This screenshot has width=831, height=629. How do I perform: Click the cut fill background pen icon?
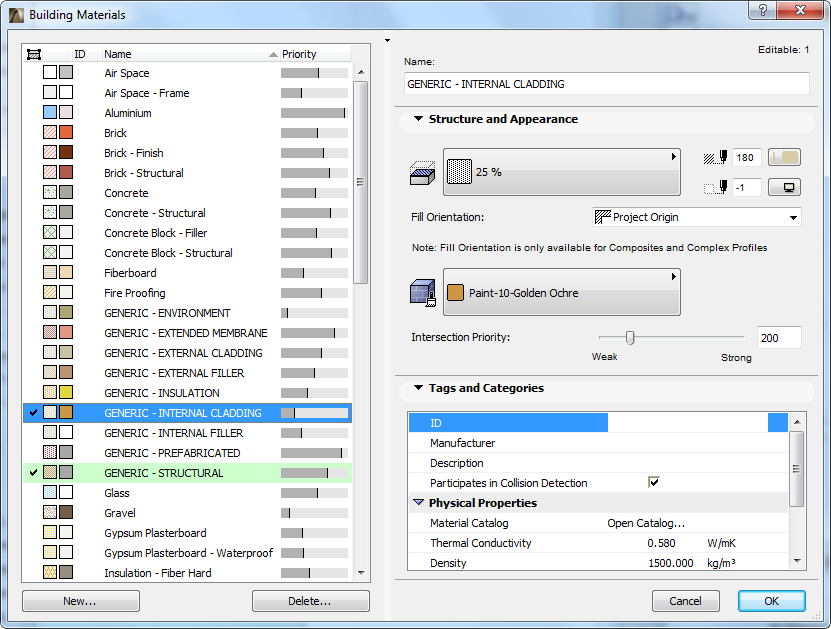pyautogui.click(x=715, y=187)
